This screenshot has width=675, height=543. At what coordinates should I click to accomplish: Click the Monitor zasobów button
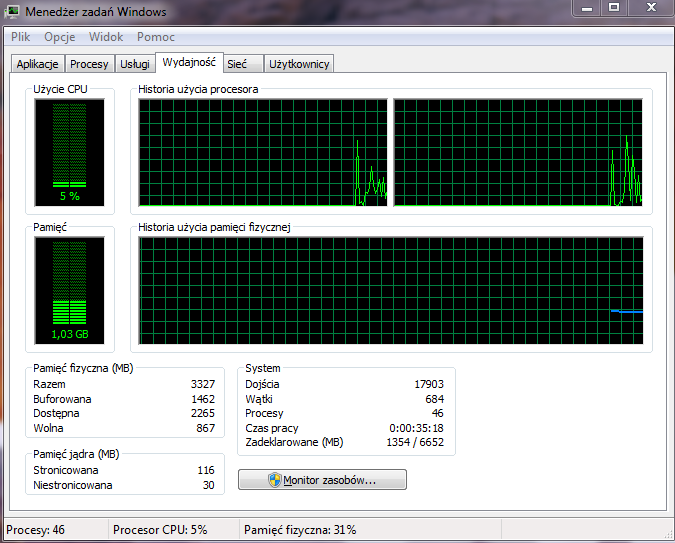(322, 480)
